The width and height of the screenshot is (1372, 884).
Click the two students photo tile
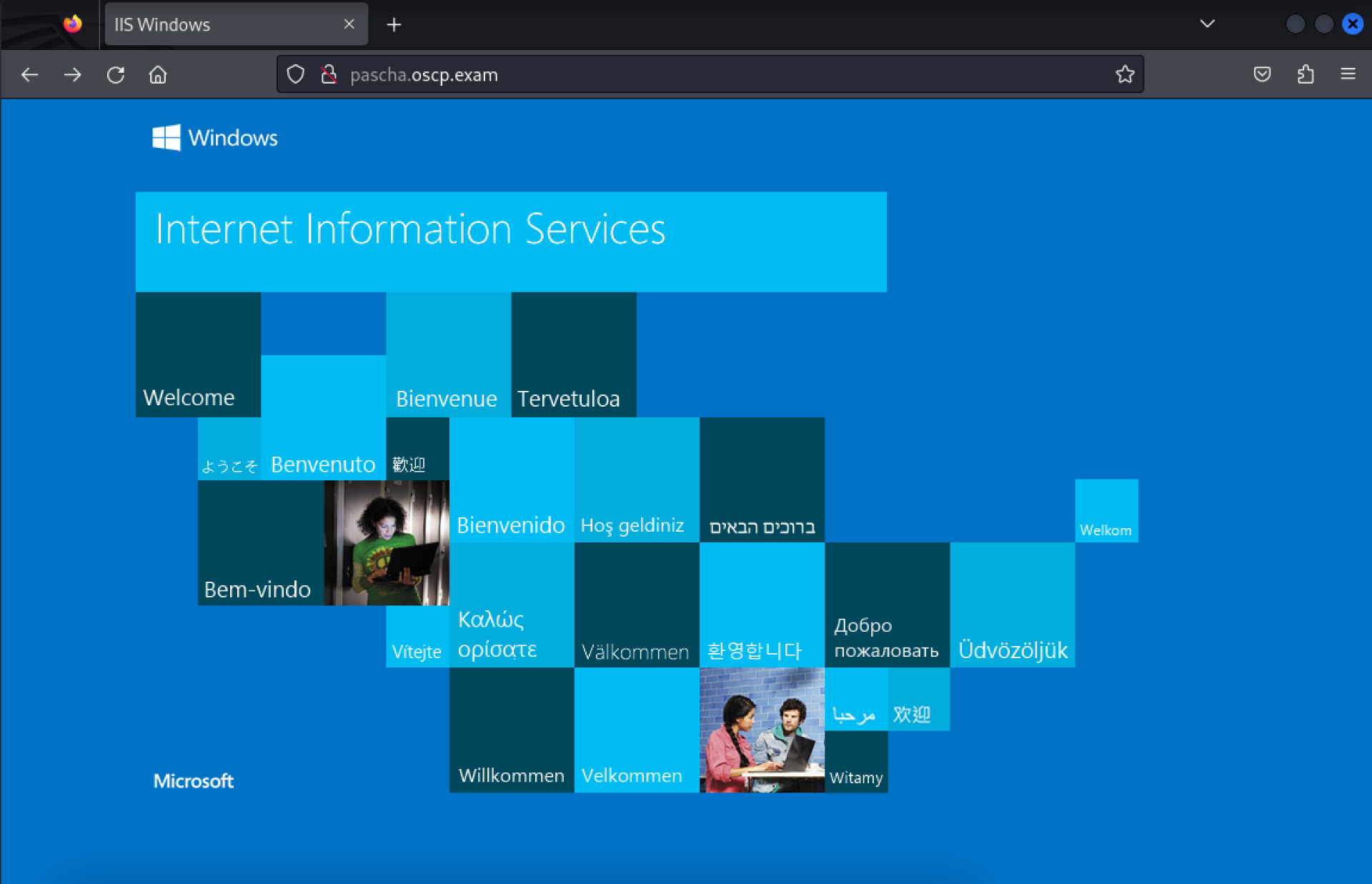762,730
